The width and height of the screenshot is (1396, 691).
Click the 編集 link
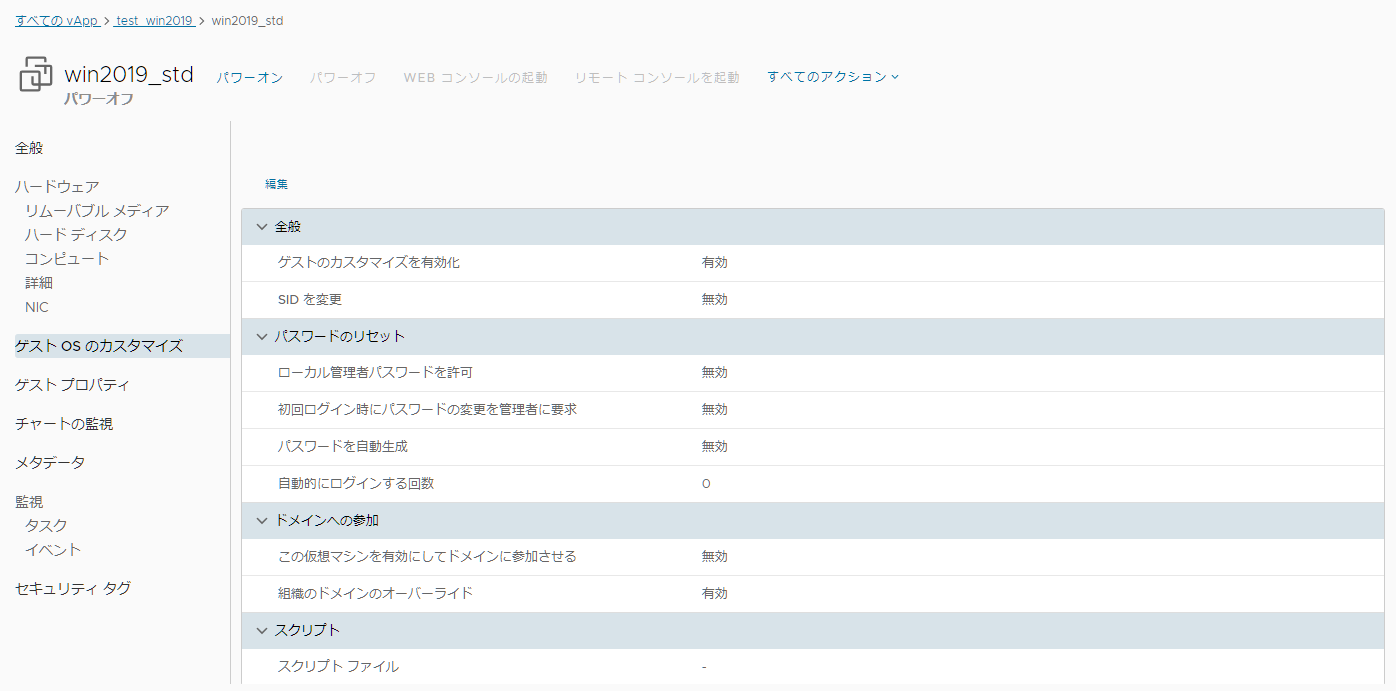point(276,184)
